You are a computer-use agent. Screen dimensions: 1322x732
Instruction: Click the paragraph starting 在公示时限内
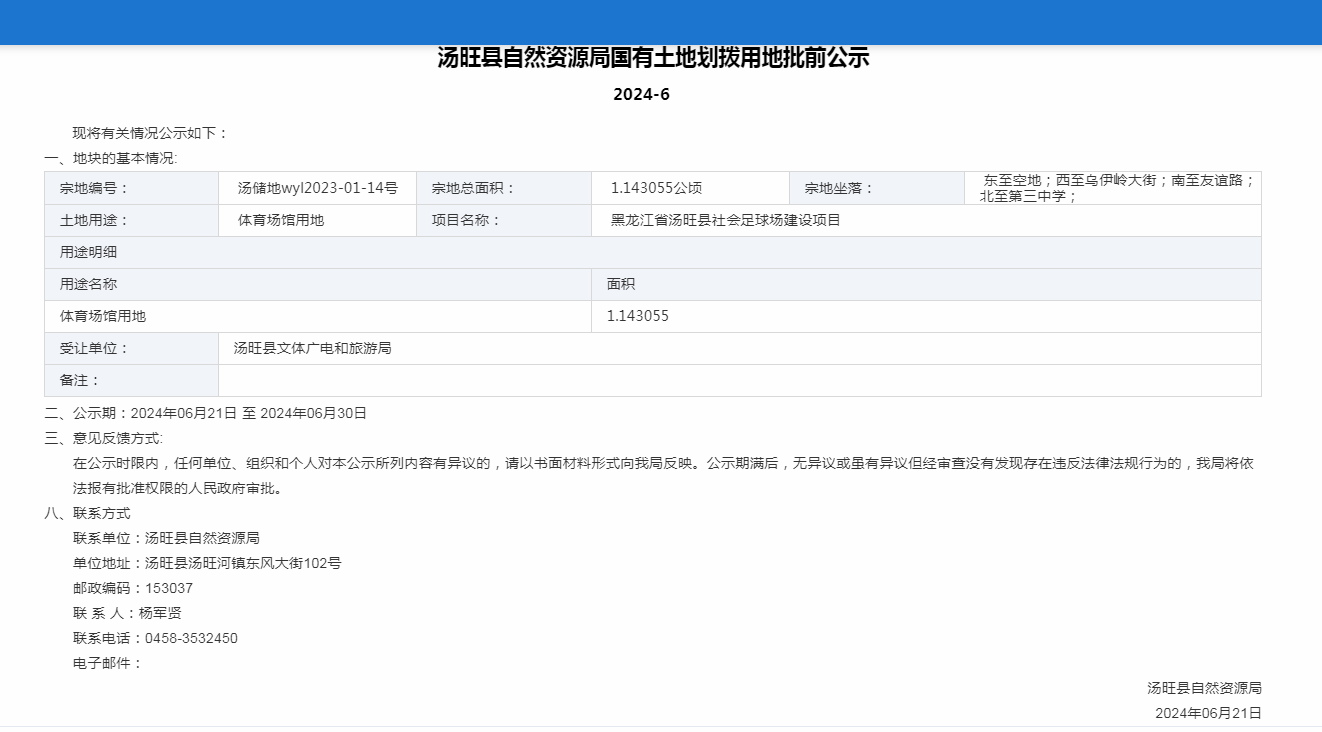pos(663,464)
